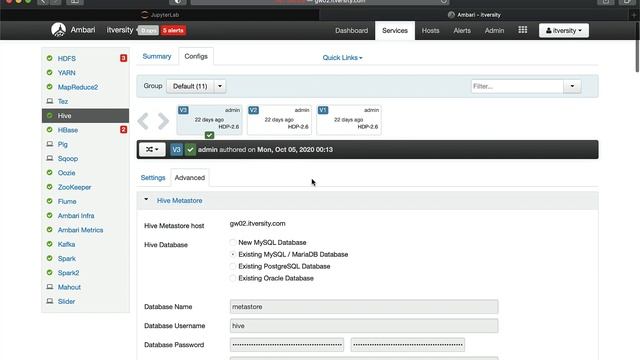Screen dimensions: 640x360
Task: Click the Mahout client laptop icon
Action: pyautogui.click(x=49, y=287)
